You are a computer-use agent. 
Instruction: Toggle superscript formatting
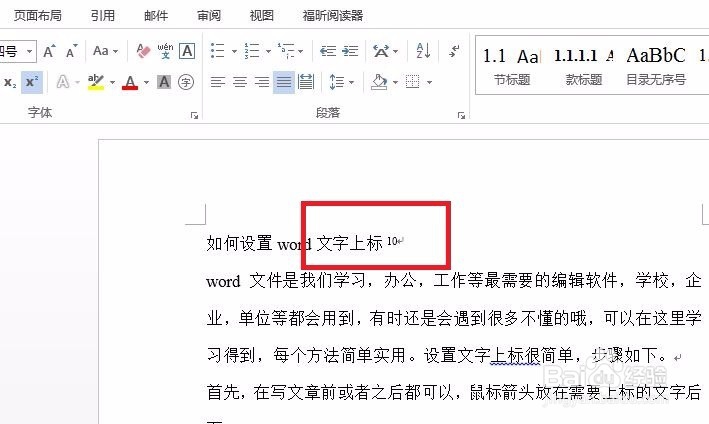[32, 82]
